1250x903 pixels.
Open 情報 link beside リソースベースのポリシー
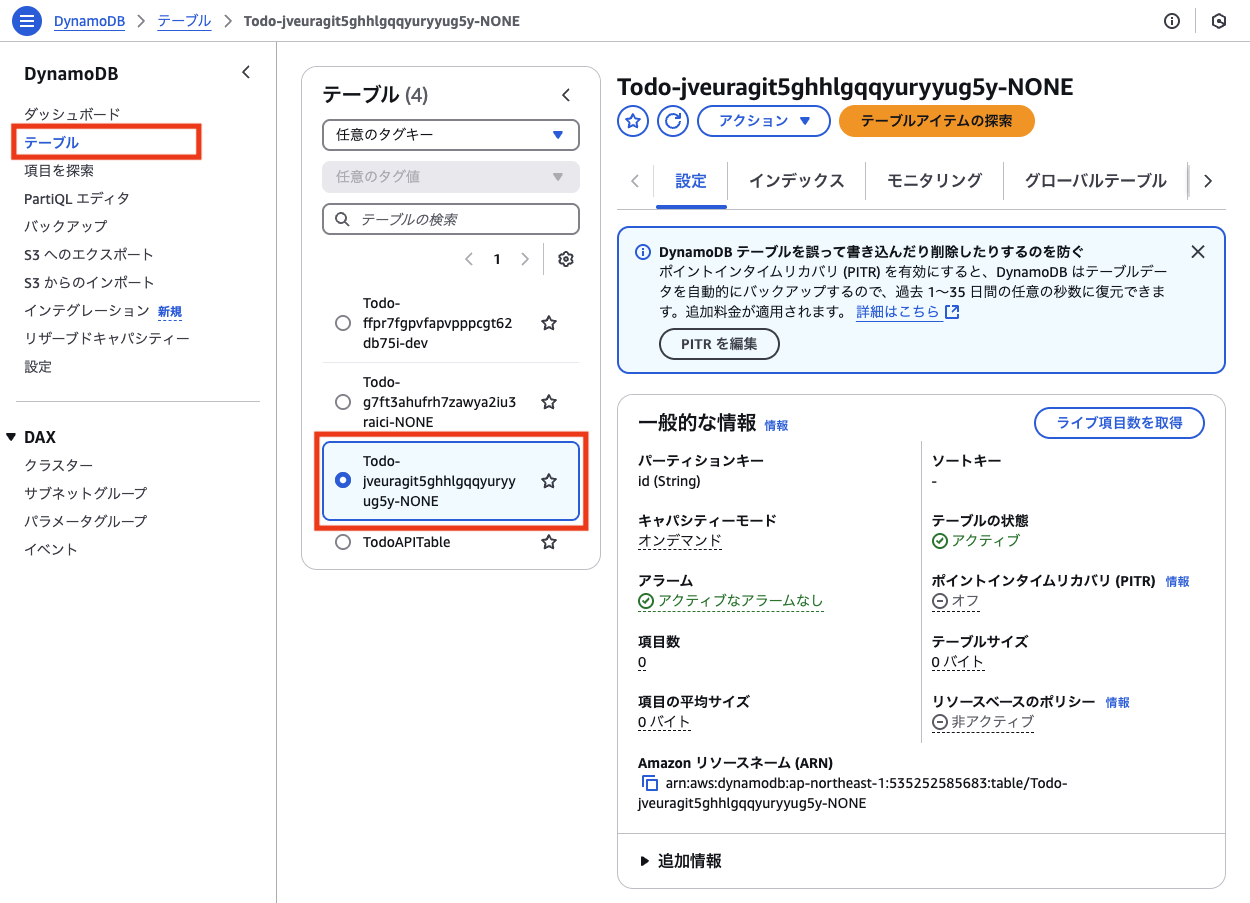1117,703
